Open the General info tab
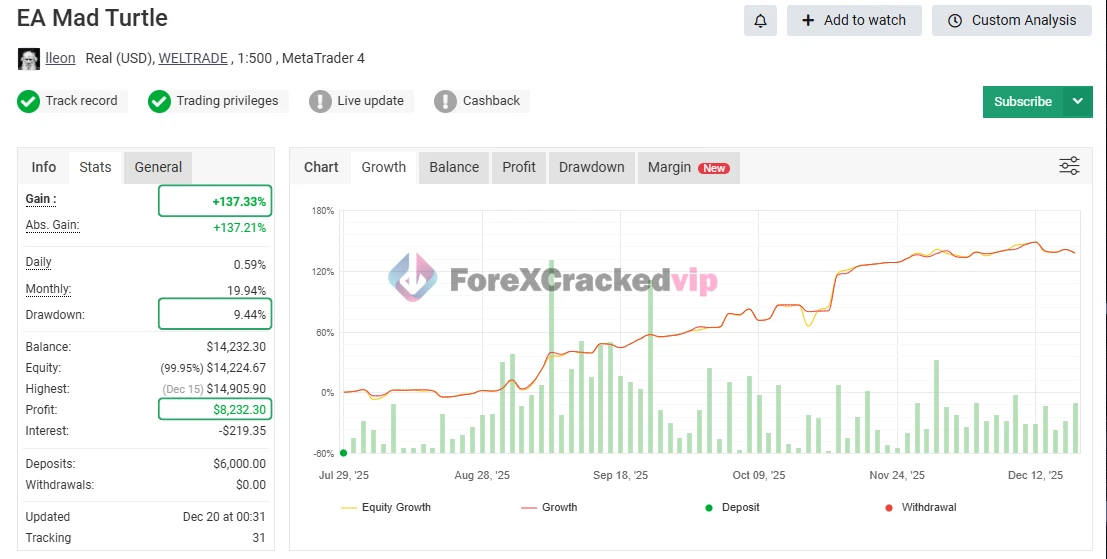This screenshot has height=559, width=1107. coord(158,167)
